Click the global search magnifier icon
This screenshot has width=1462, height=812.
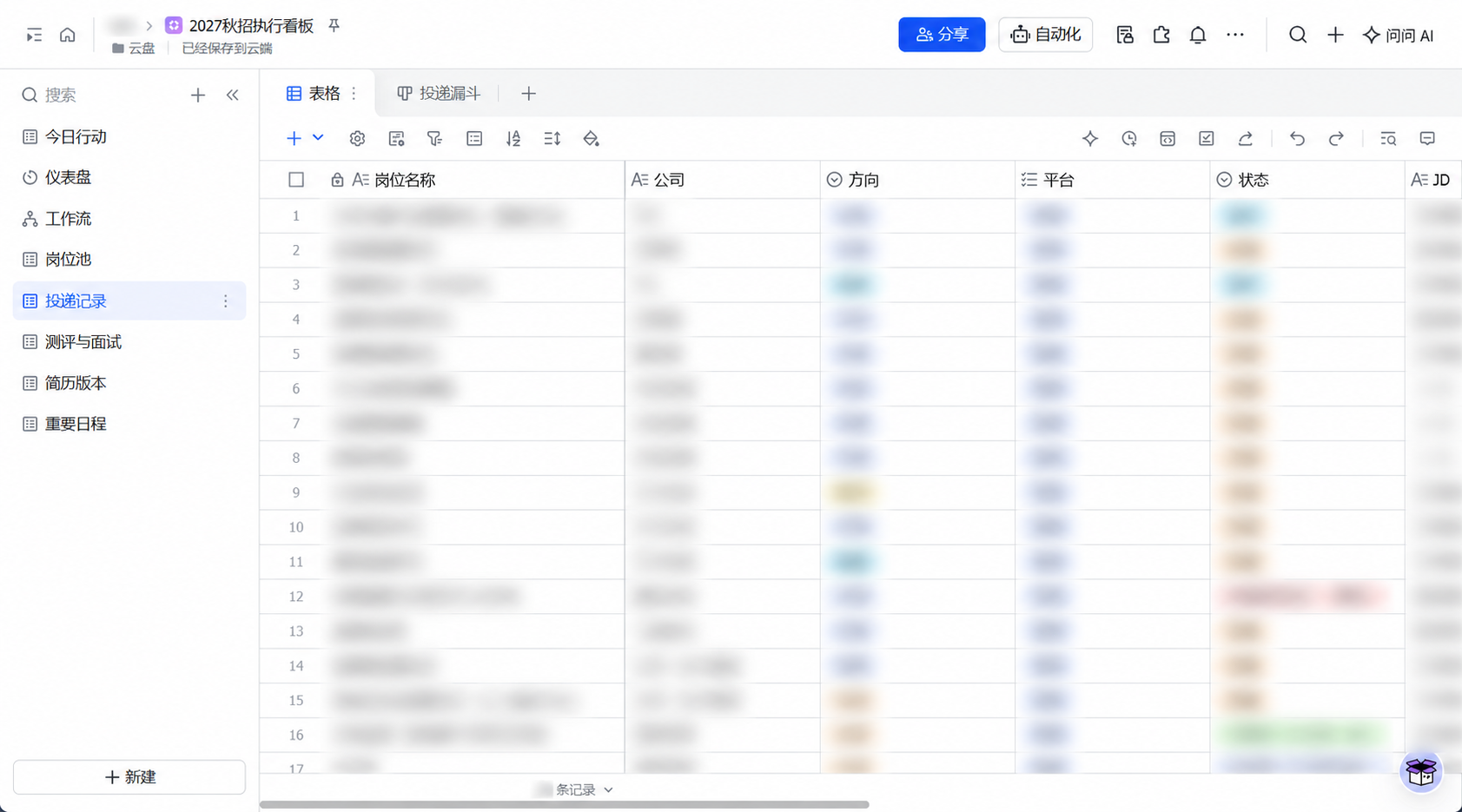[x=1298, y=36]
